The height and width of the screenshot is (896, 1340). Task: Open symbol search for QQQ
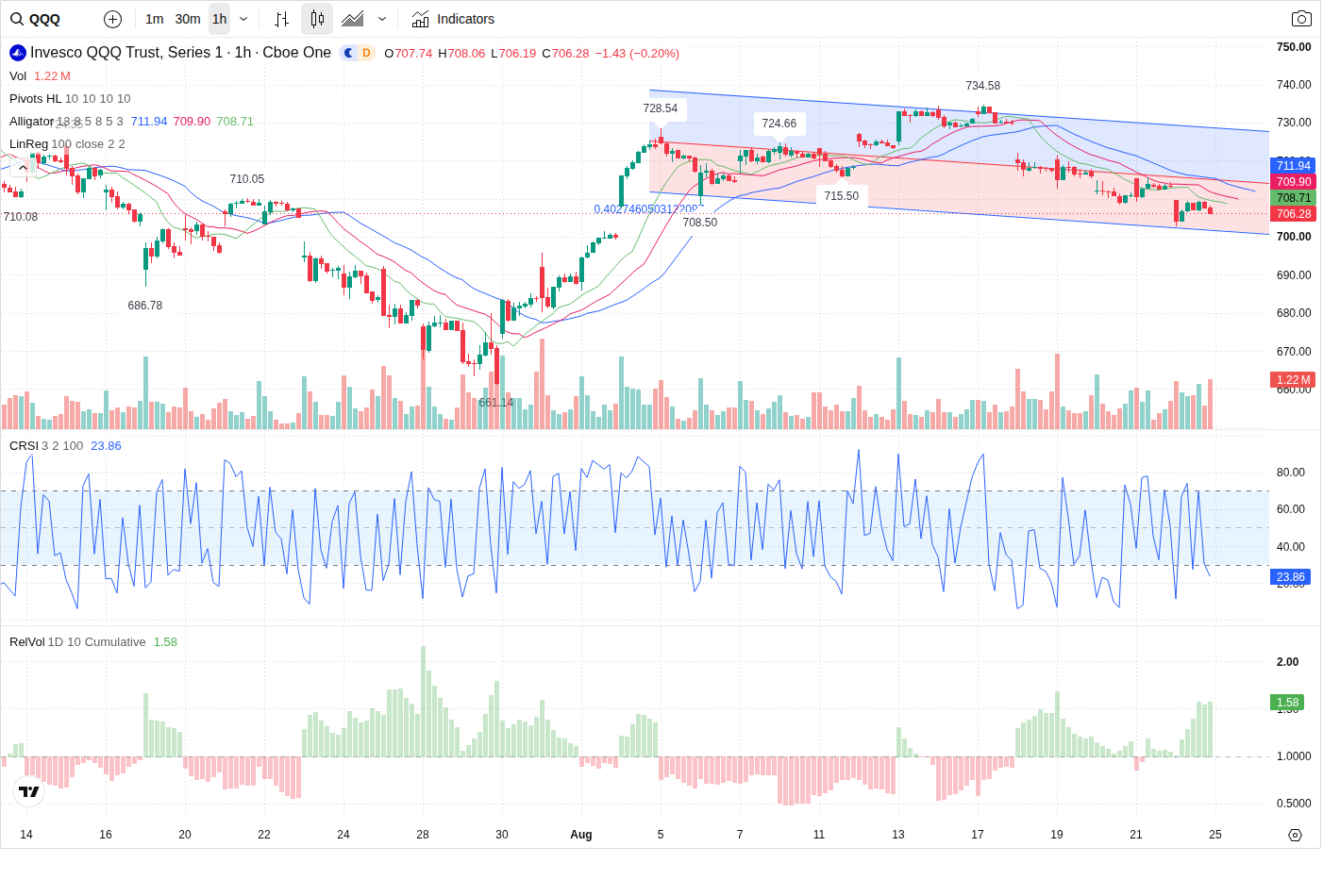[x=36, y=19]
